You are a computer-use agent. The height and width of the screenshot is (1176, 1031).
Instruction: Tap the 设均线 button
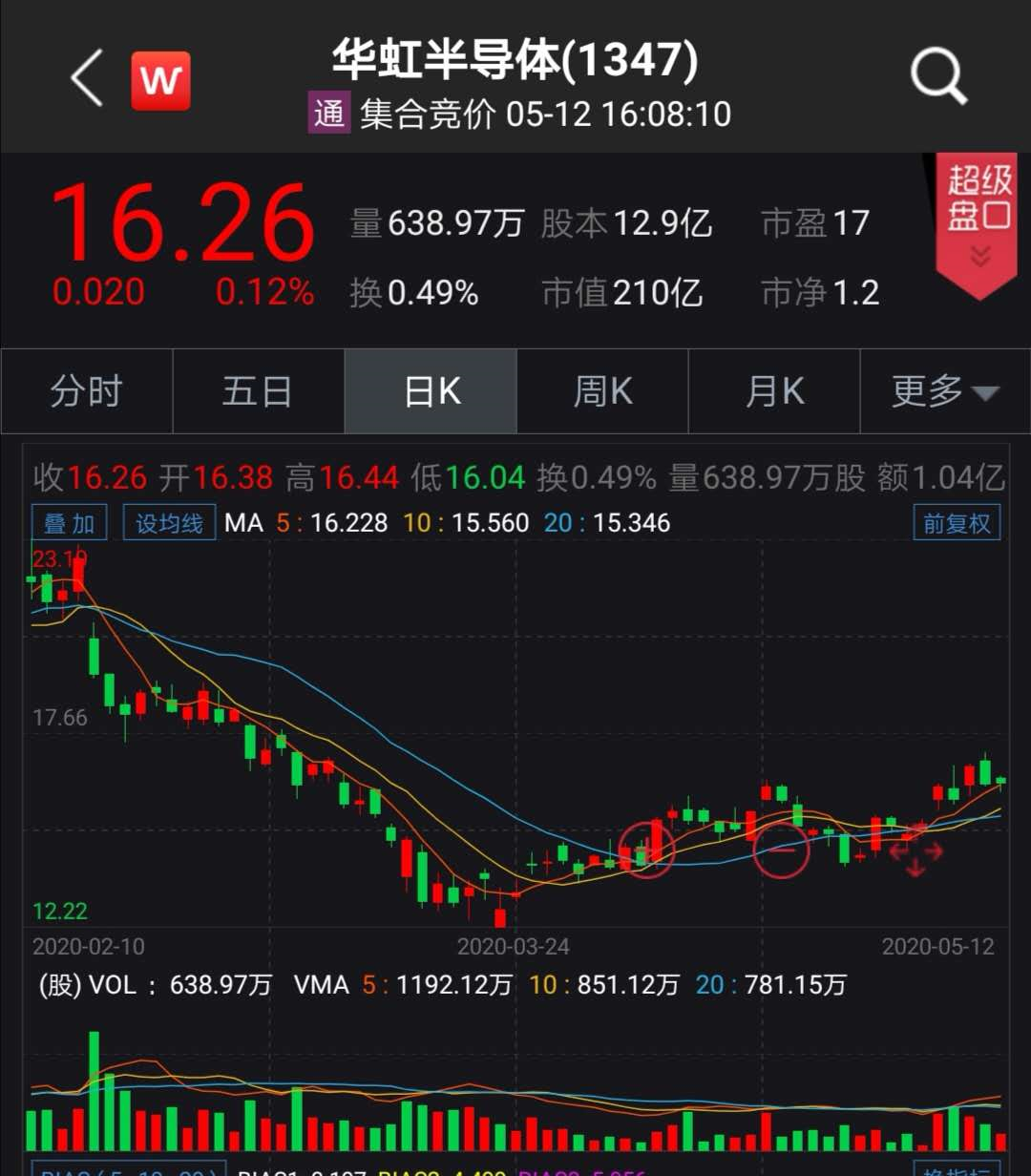tap(169, 523)
